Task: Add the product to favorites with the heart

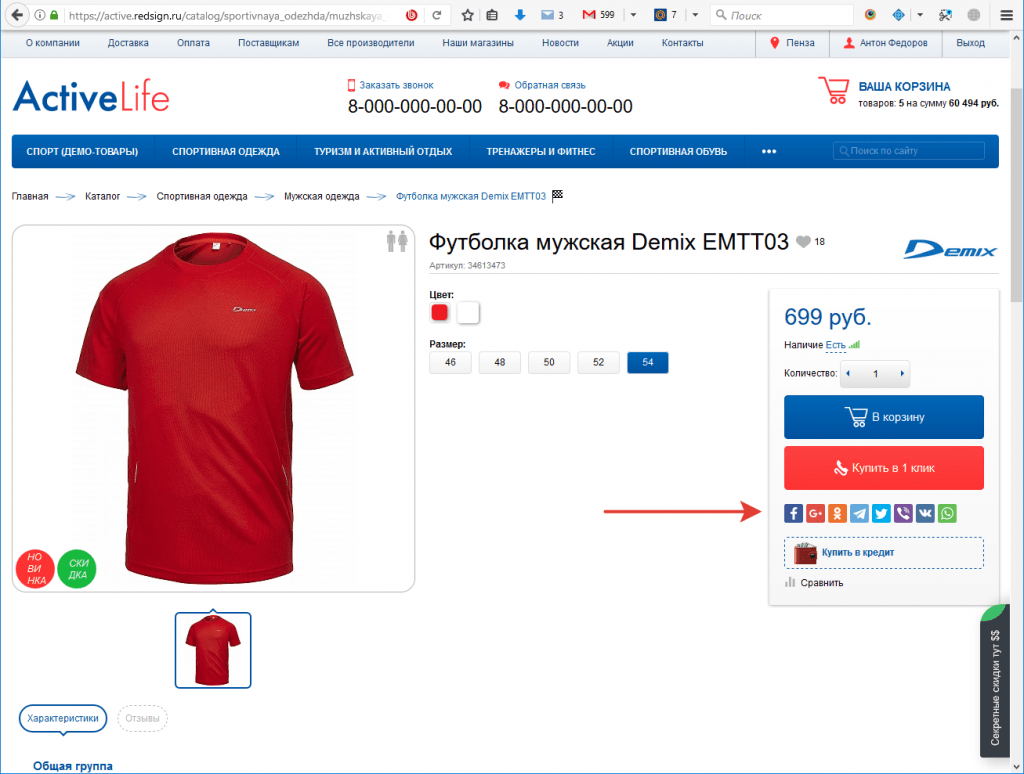Action: pos(803,242)
